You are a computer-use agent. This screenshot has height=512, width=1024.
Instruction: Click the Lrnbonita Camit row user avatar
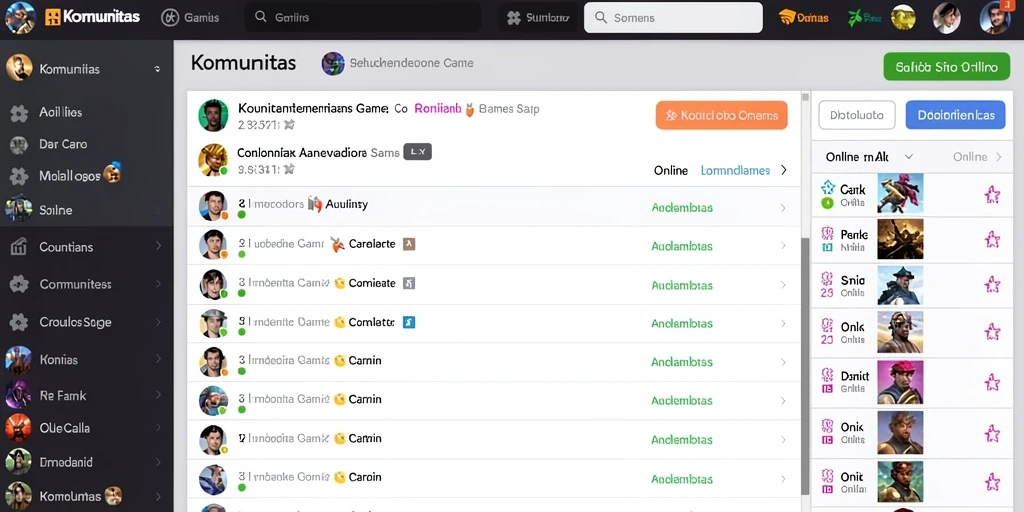coord(213,400)
